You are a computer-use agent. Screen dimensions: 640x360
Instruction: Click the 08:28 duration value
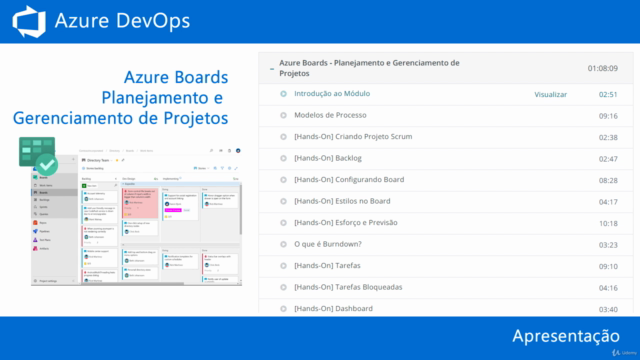(608, 180)
